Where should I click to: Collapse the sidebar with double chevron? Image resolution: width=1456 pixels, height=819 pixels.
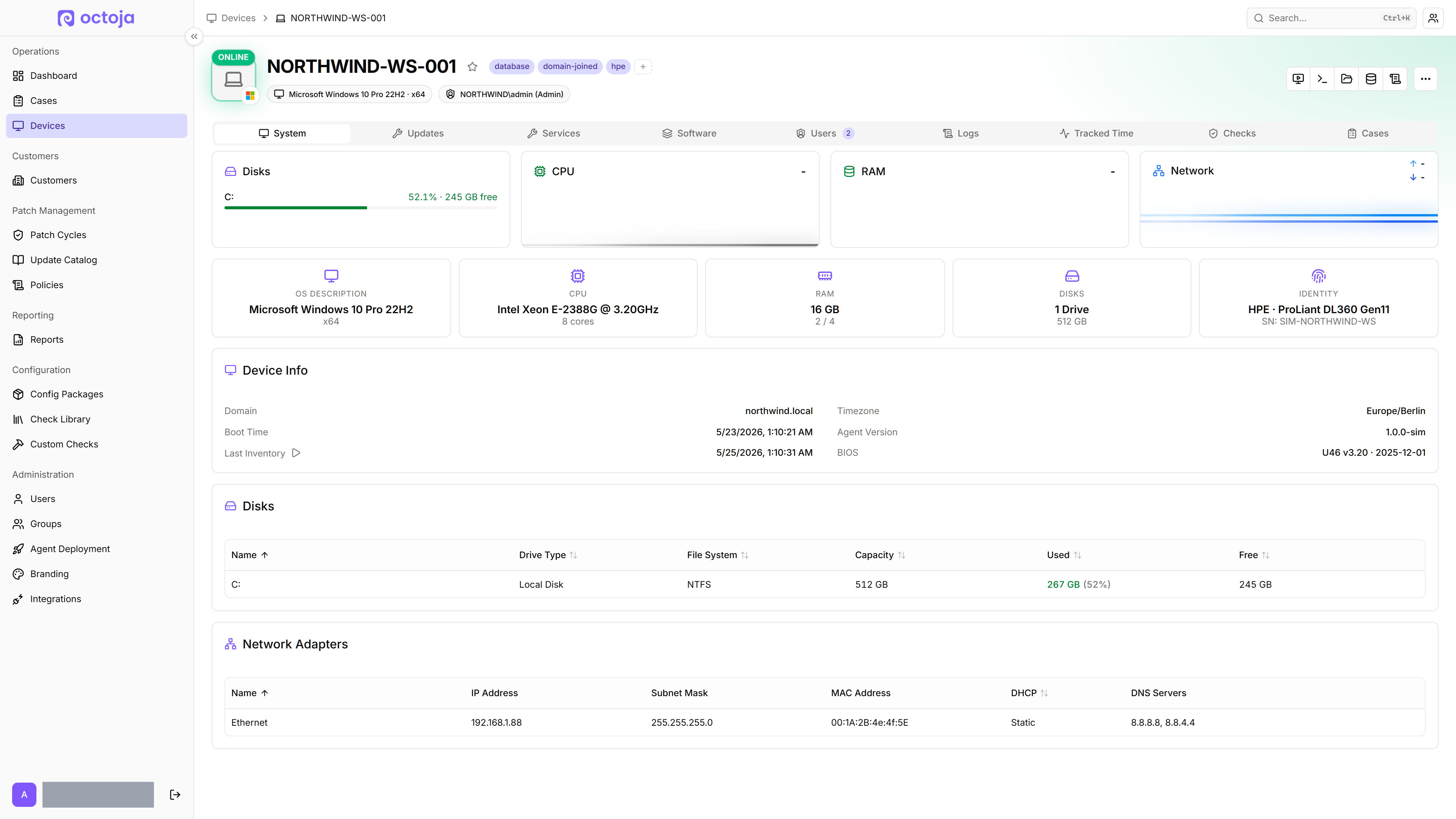(194, 37)
